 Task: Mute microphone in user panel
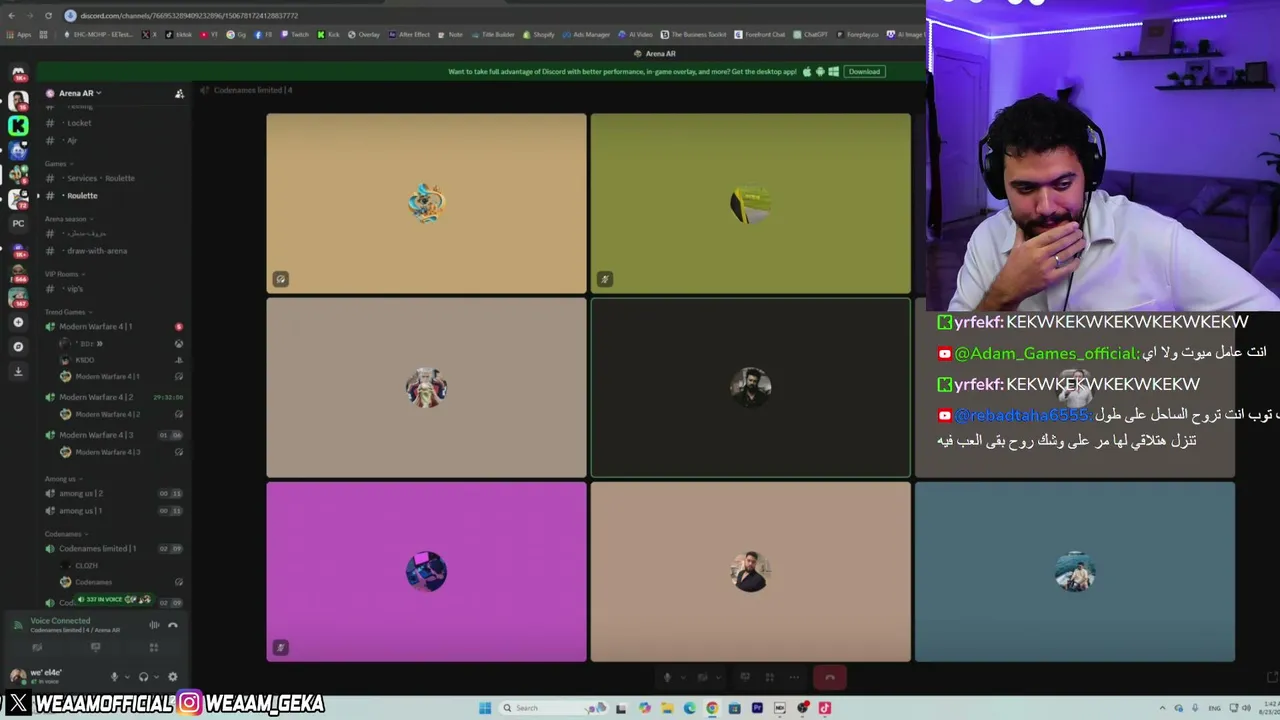coord(114,677)
